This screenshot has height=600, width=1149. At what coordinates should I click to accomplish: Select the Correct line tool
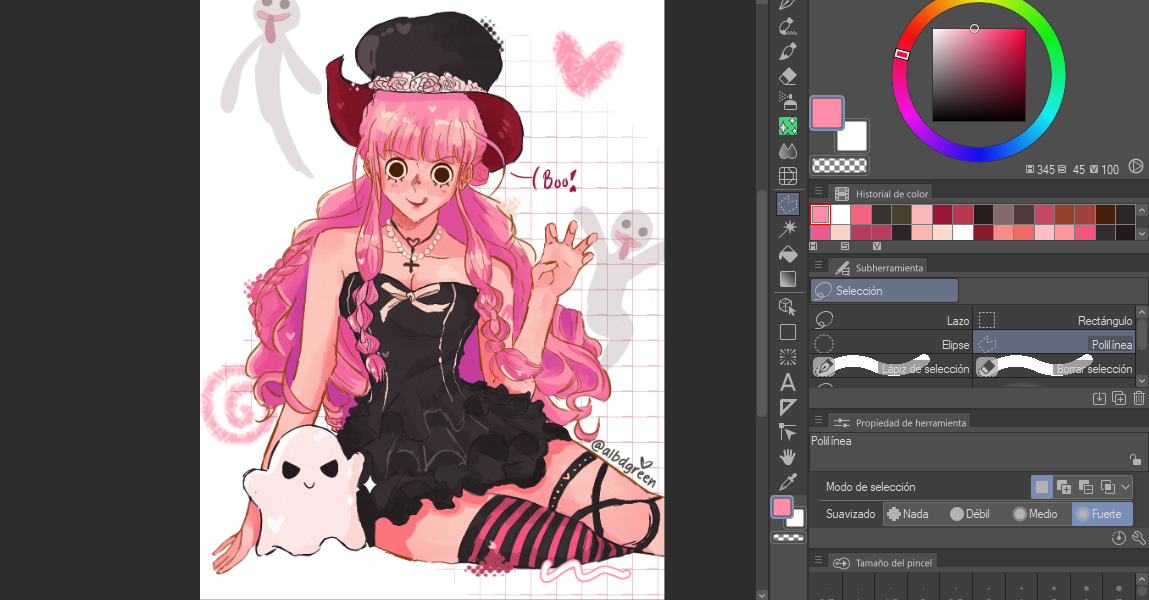pos(788,432)
